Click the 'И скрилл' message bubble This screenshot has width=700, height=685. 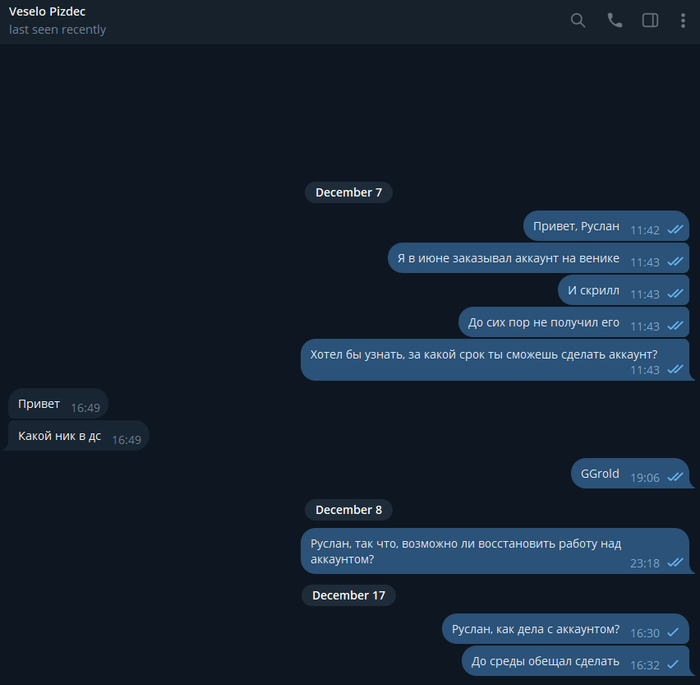click(x=623, y=290)
